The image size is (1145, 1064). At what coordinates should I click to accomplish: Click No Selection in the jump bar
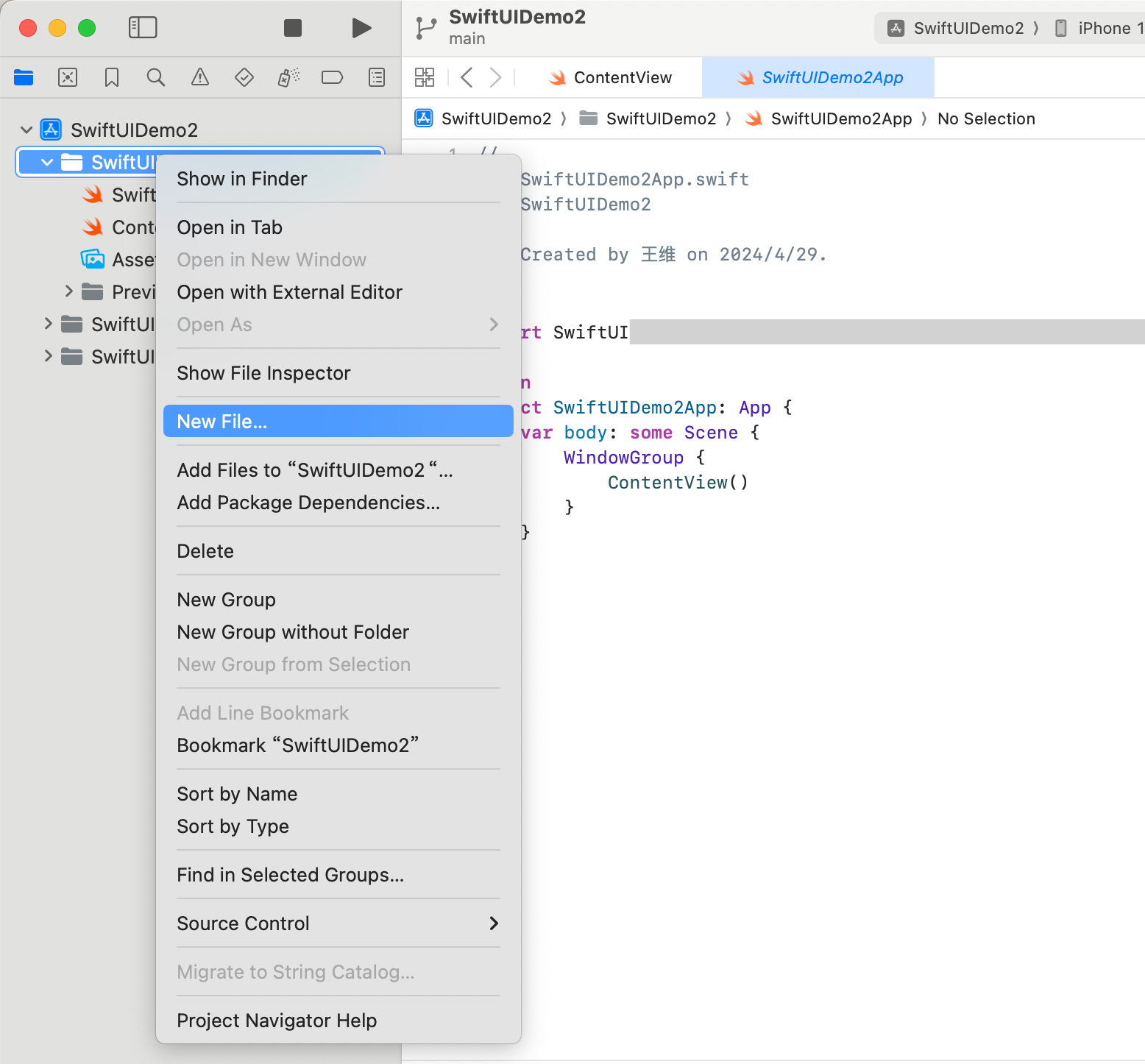(x=986, y=118)
